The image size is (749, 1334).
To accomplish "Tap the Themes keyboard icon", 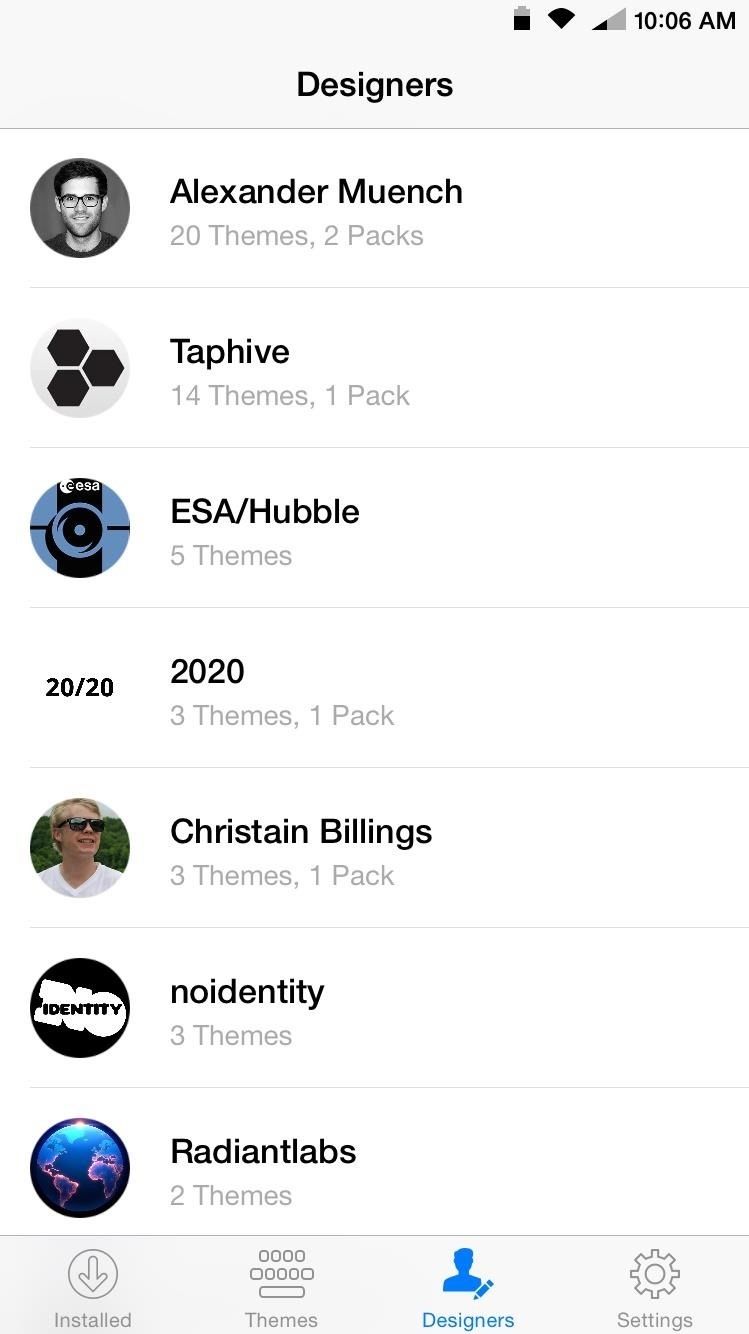I will 281,1274.
